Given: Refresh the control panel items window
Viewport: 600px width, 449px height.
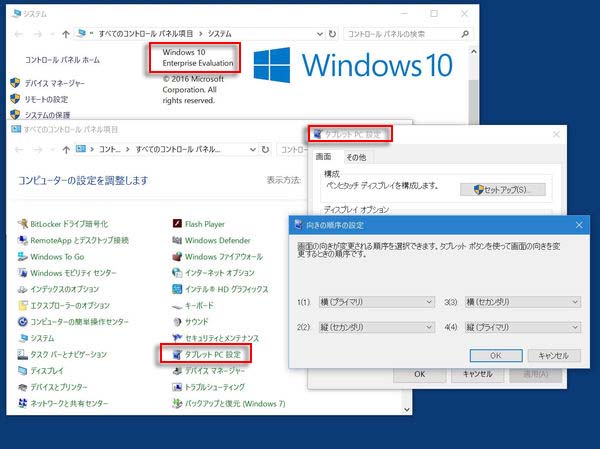Looking at the screenshot, I should click(x=265, y=149).
